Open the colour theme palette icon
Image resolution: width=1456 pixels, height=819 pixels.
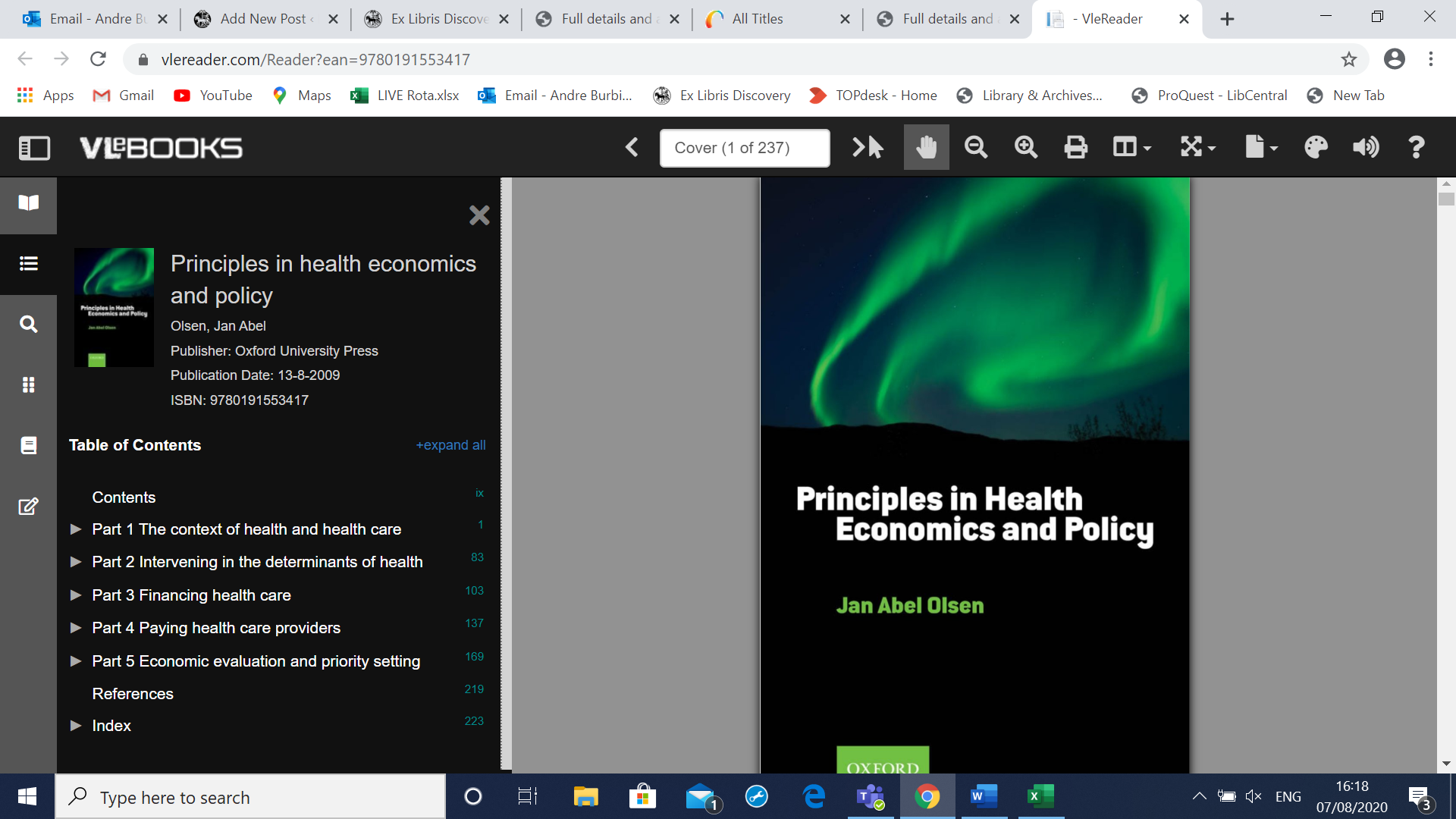point(1316,147)
